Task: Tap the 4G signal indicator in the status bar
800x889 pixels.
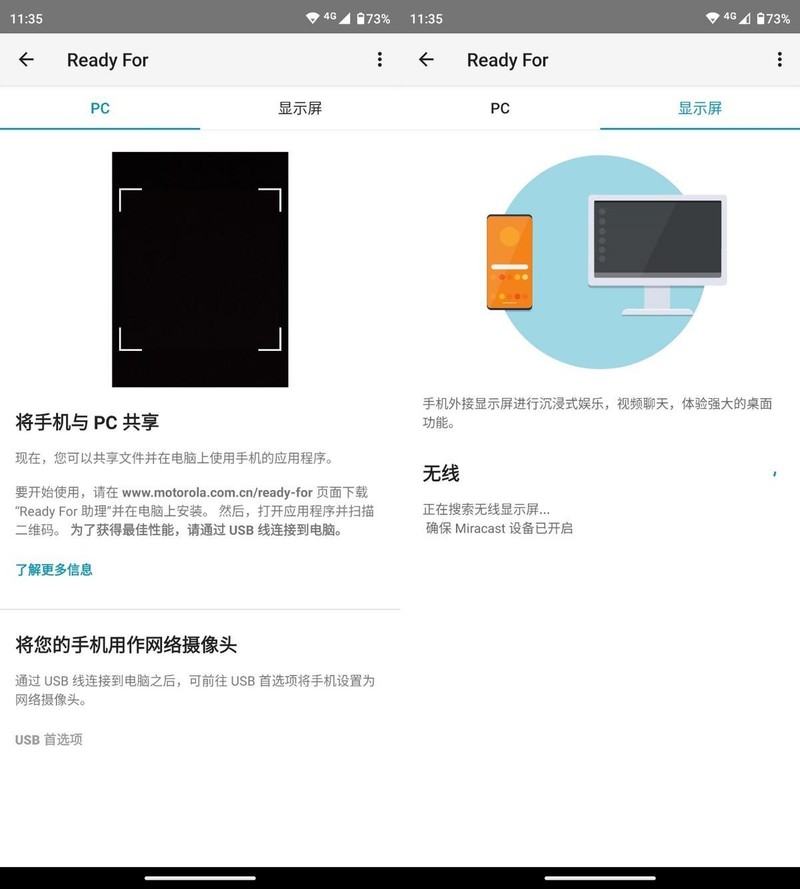Action: tap(330, 16)
